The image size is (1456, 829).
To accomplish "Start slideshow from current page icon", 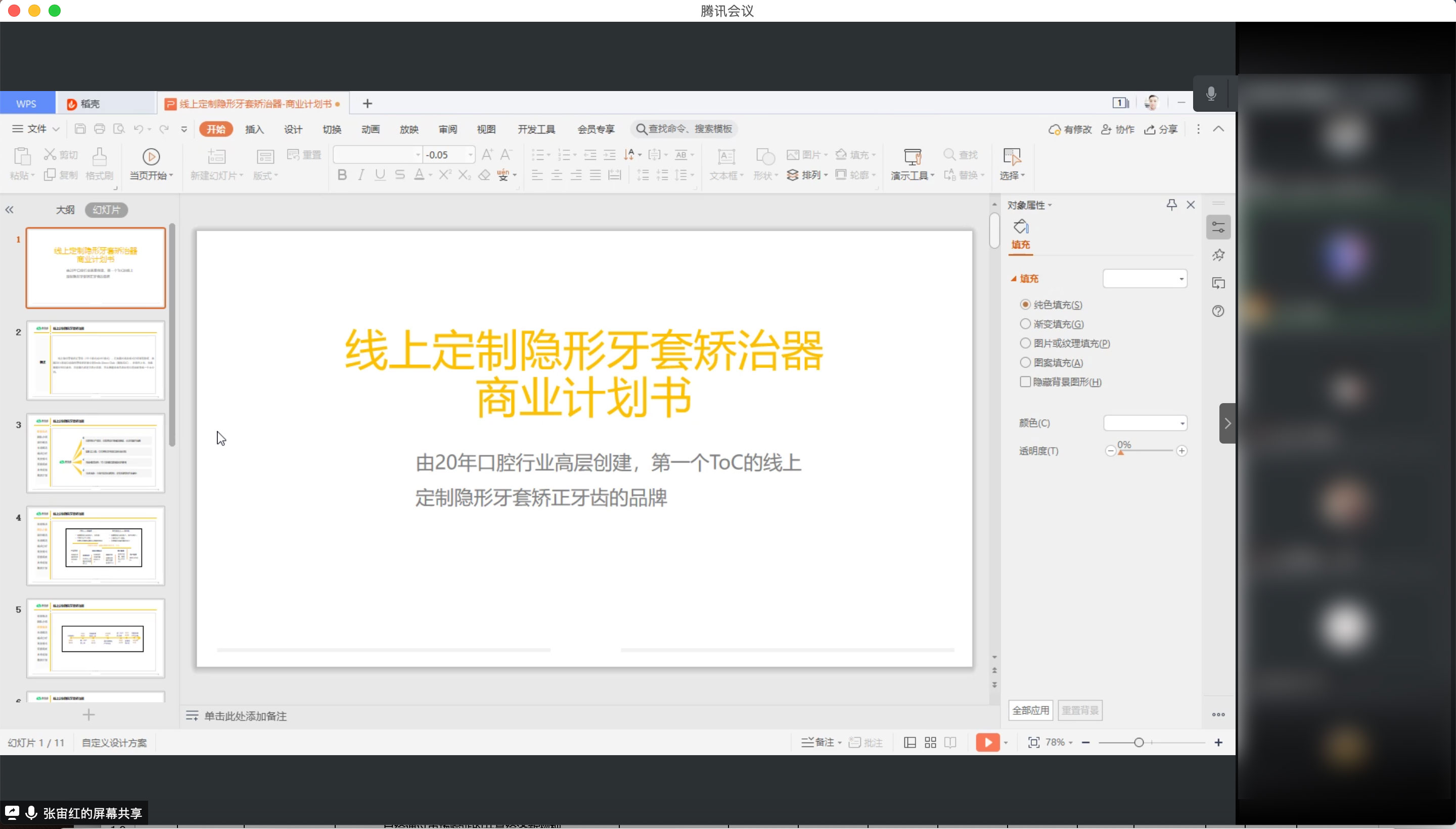I will [x=151, y=157].
